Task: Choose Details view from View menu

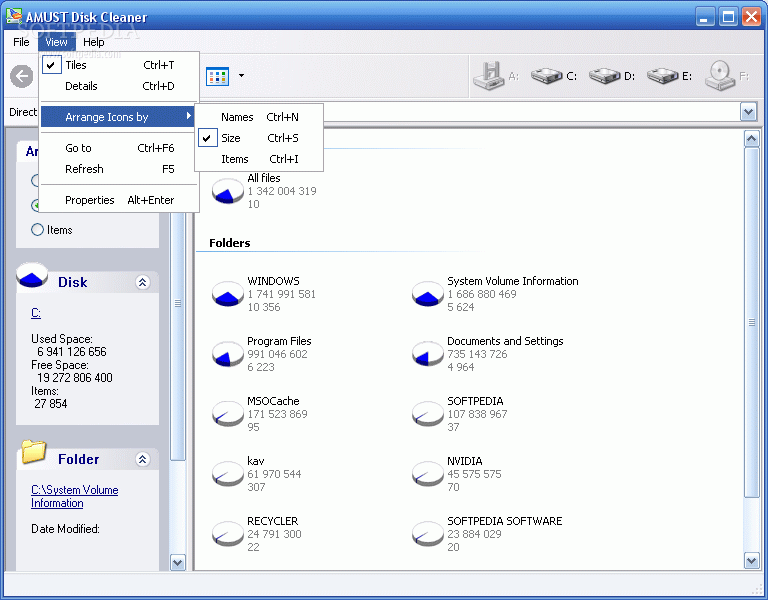Action: (x=119, y=86)
